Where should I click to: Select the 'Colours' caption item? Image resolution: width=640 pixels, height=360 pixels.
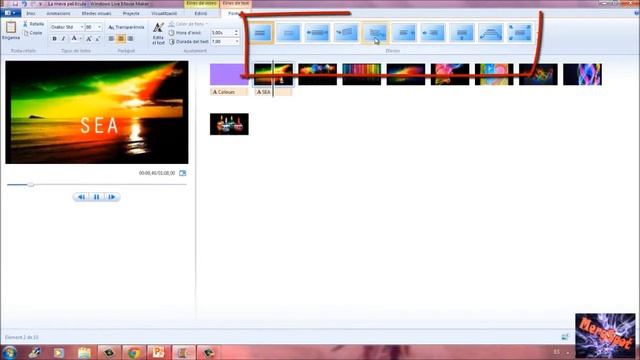coord(229,92)
